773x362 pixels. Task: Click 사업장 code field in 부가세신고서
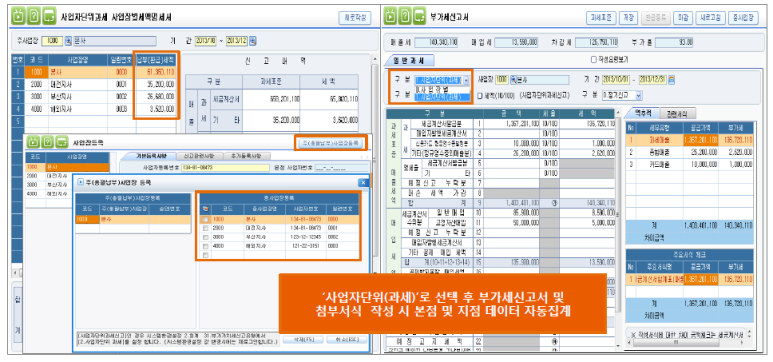502,80
